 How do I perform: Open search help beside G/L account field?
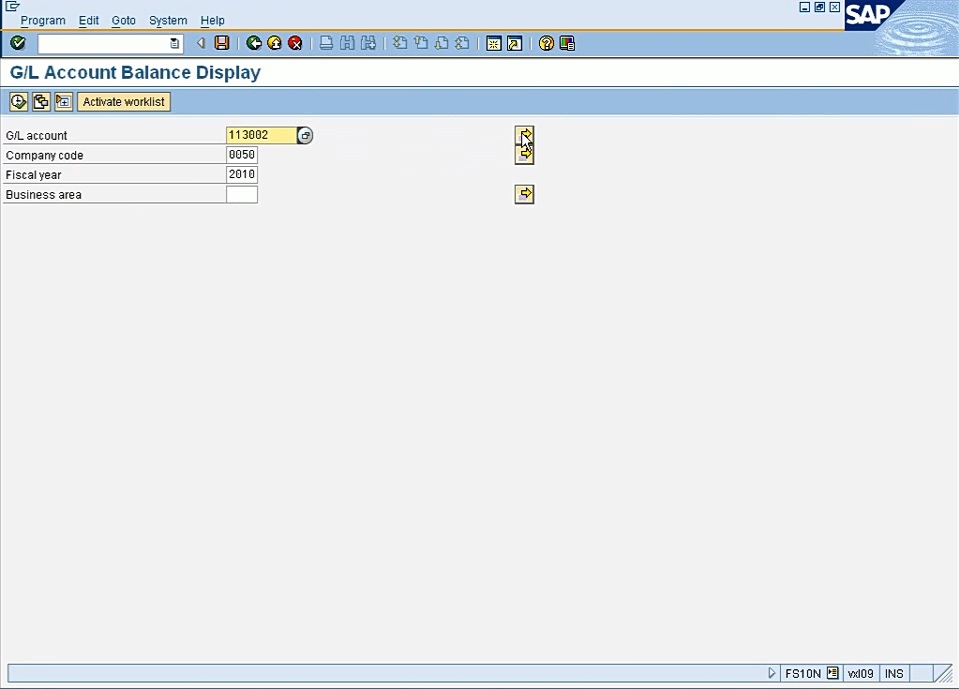point(305,135)
